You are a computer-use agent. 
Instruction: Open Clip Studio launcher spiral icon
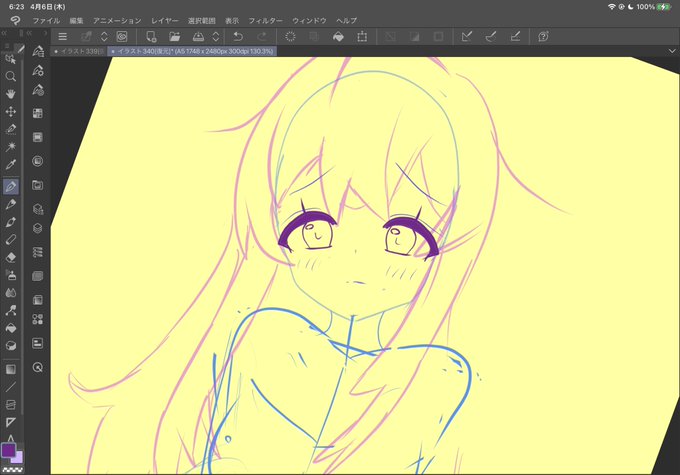click(x=121, y=36)
